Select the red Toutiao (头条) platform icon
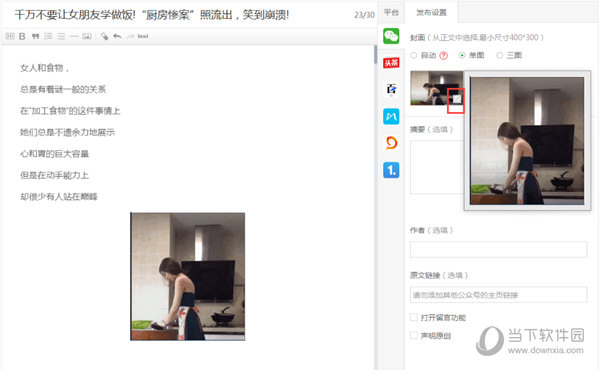 (391, 63)
